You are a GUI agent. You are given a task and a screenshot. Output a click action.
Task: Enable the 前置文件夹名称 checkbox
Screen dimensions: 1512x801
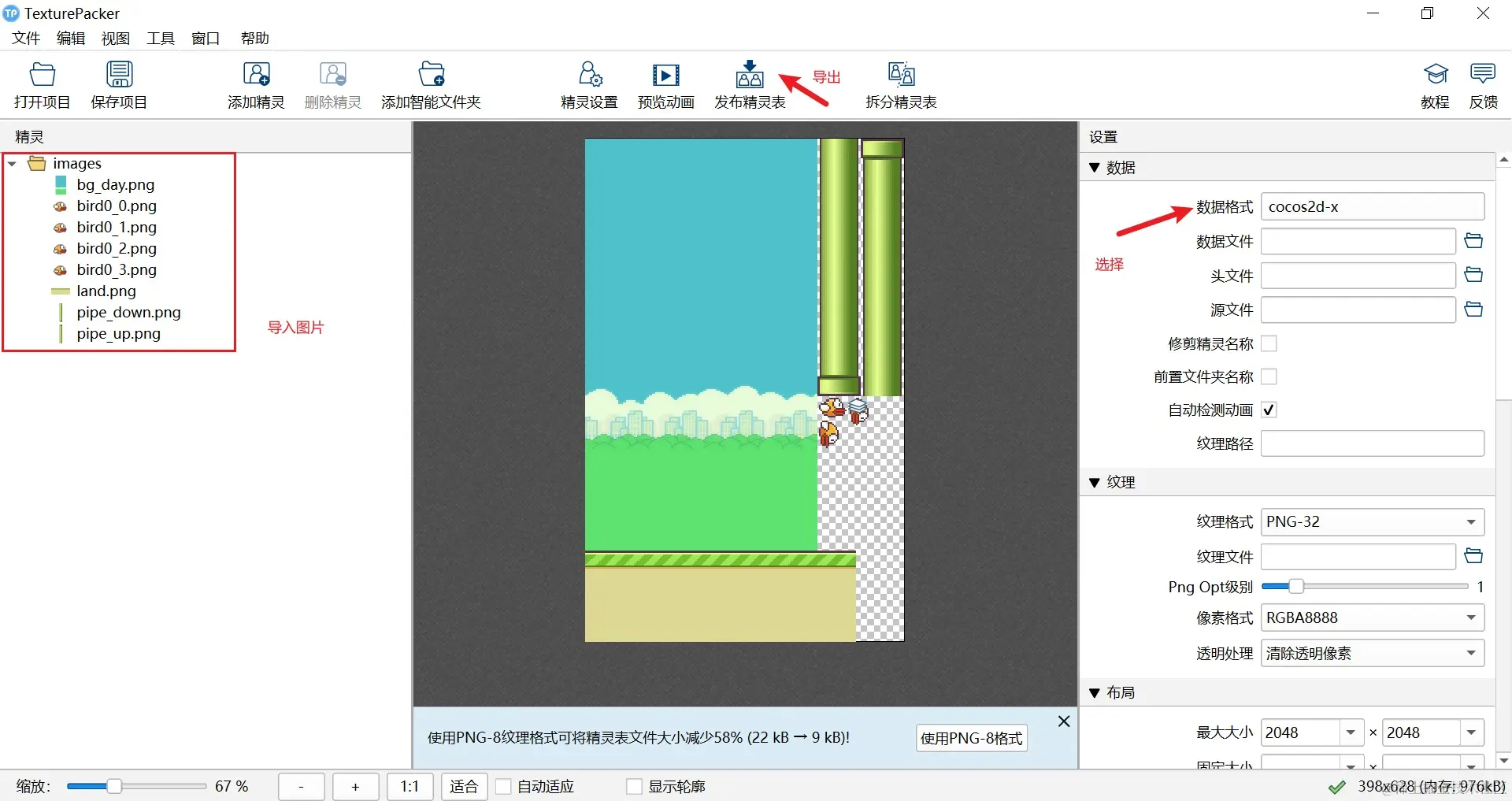(x=1269, y=376)
